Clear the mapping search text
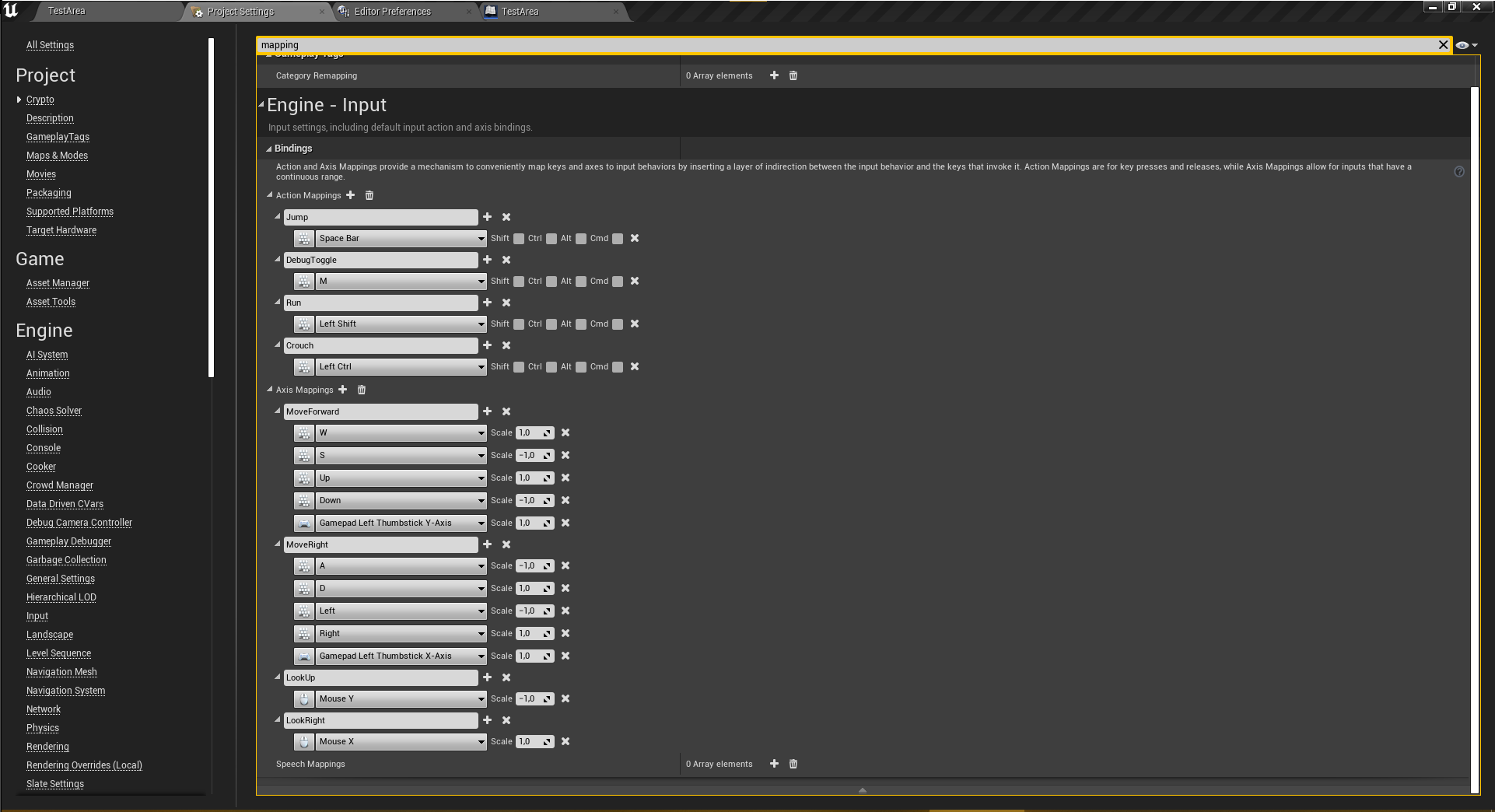Viewport: 1495px width, 812px height. 1443,45
